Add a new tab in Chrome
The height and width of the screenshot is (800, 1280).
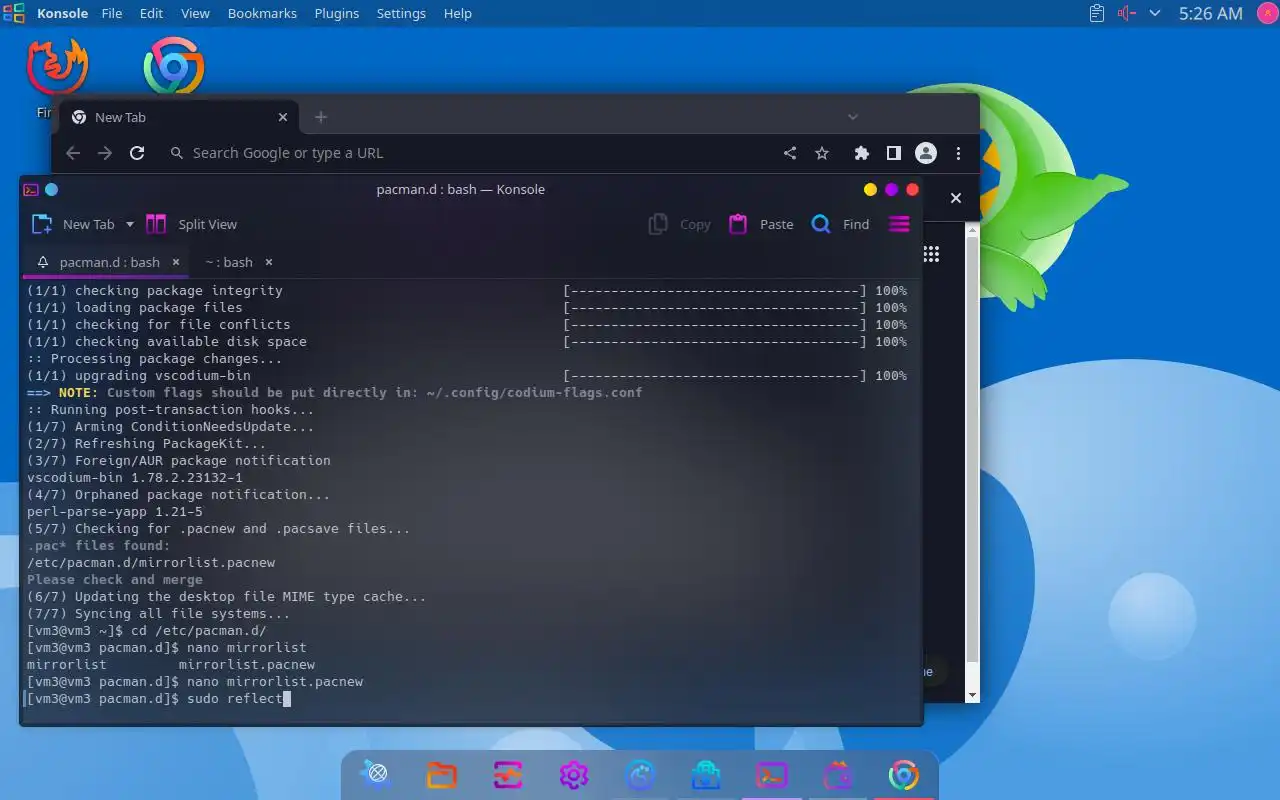[x=321, y=117]
